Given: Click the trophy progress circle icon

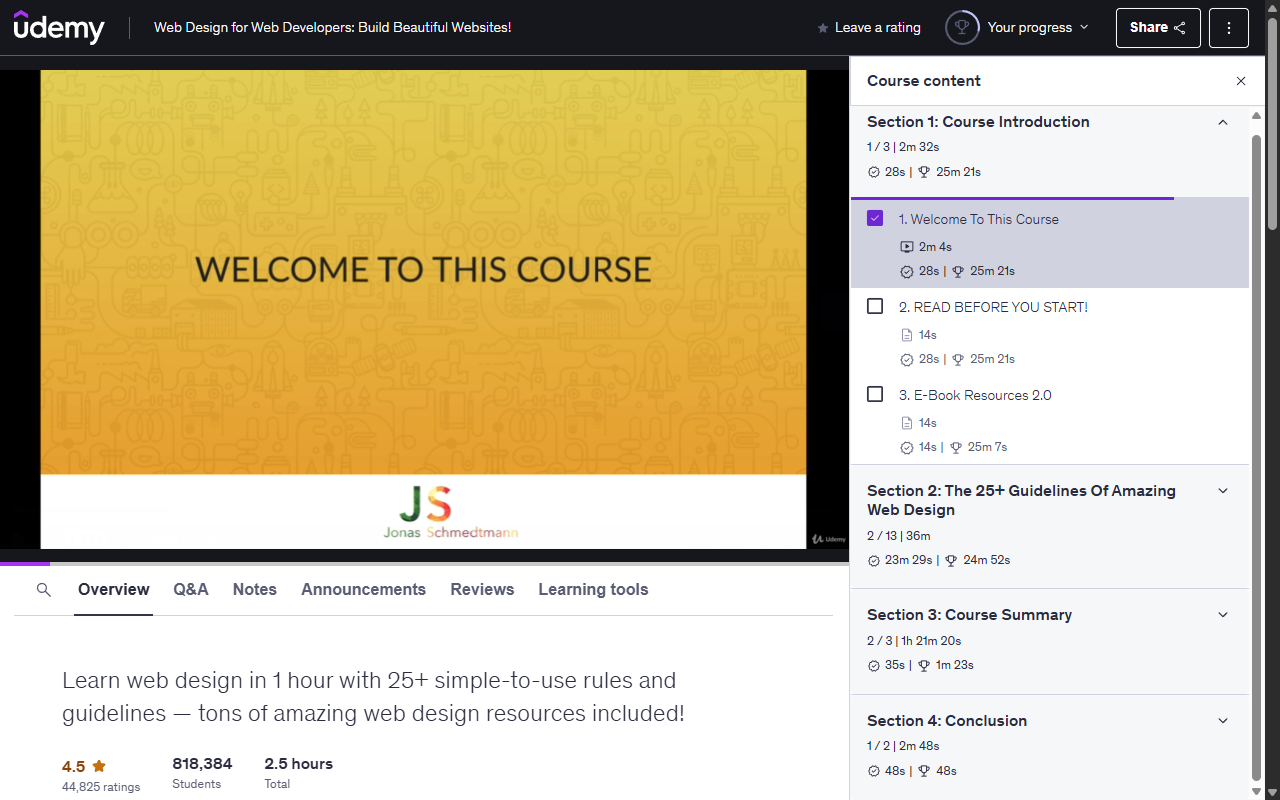Looking at the screenshot, I should tap(962, 28).
